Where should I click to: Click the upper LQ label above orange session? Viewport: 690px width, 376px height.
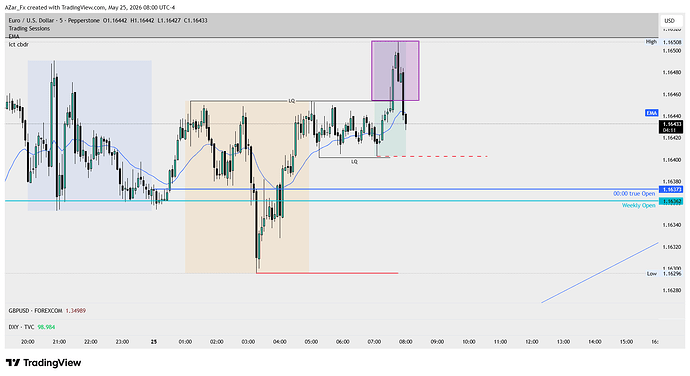point(291,101)
